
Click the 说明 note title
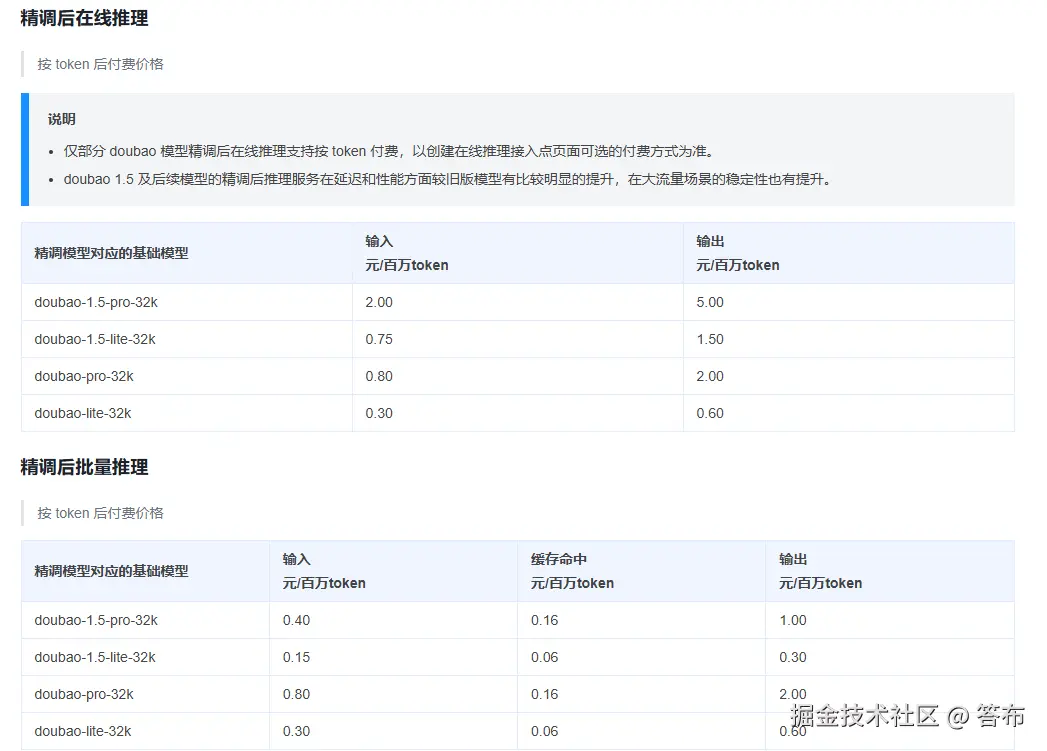tap(61, 119)
